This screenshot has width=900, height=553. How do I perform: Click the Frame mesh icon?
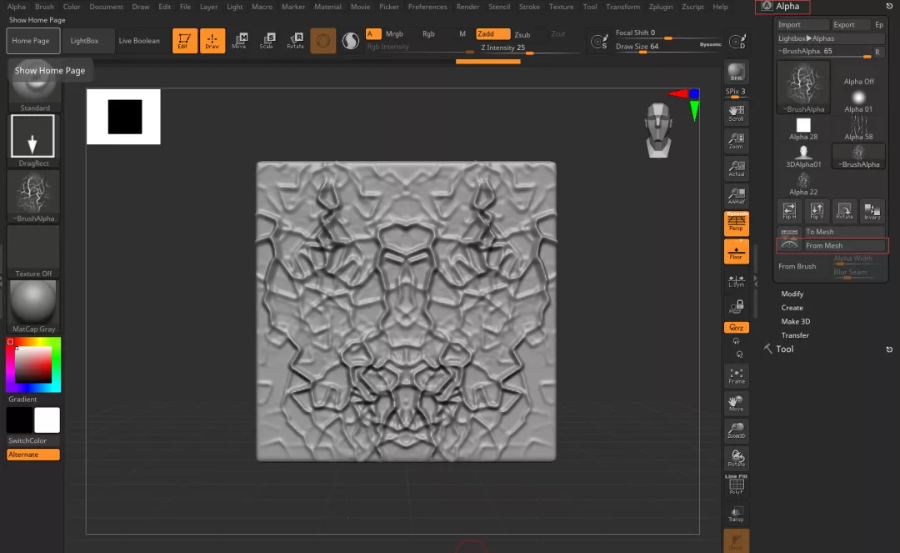point(736,376)
